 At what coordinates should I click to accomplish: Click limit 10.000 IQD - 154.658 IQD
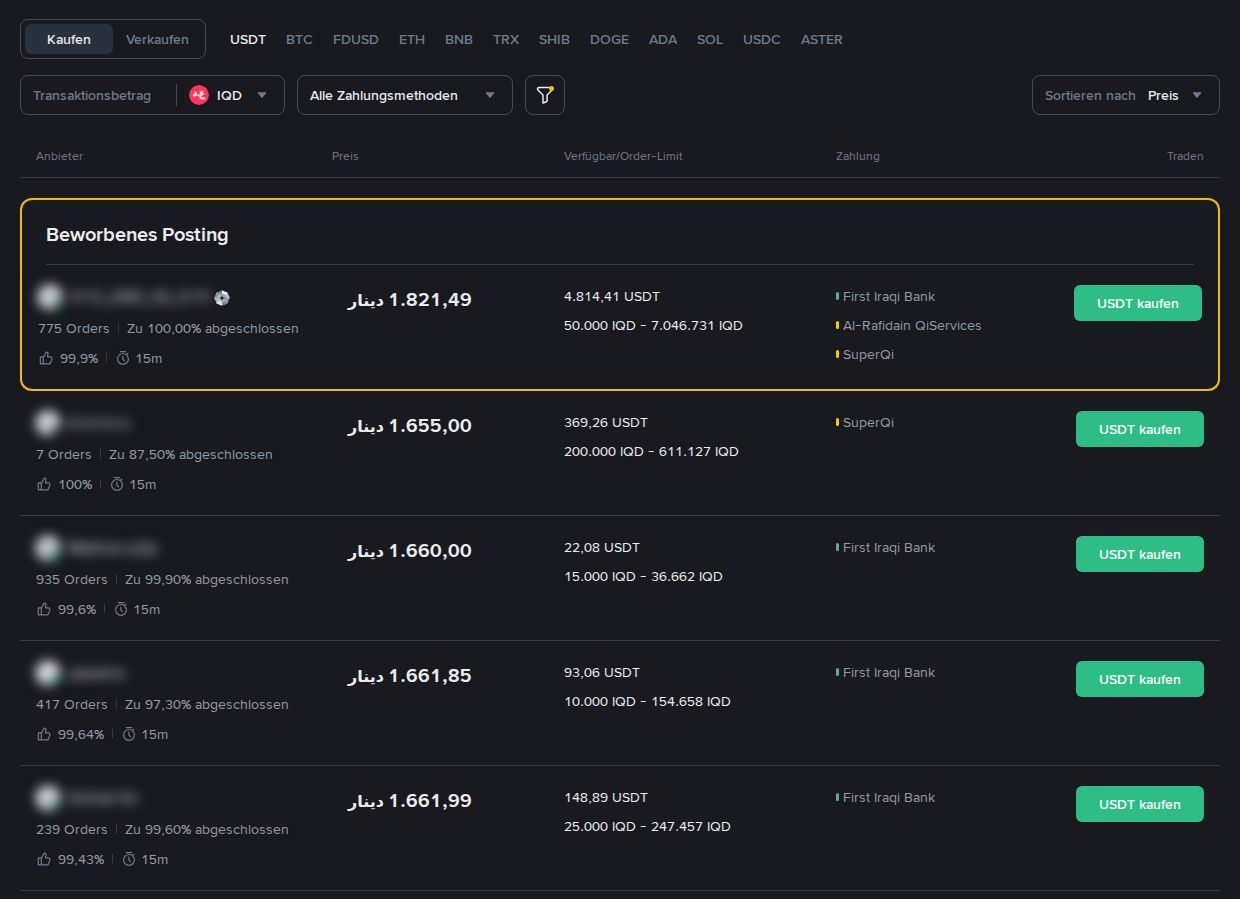click(x=647, y=701)
